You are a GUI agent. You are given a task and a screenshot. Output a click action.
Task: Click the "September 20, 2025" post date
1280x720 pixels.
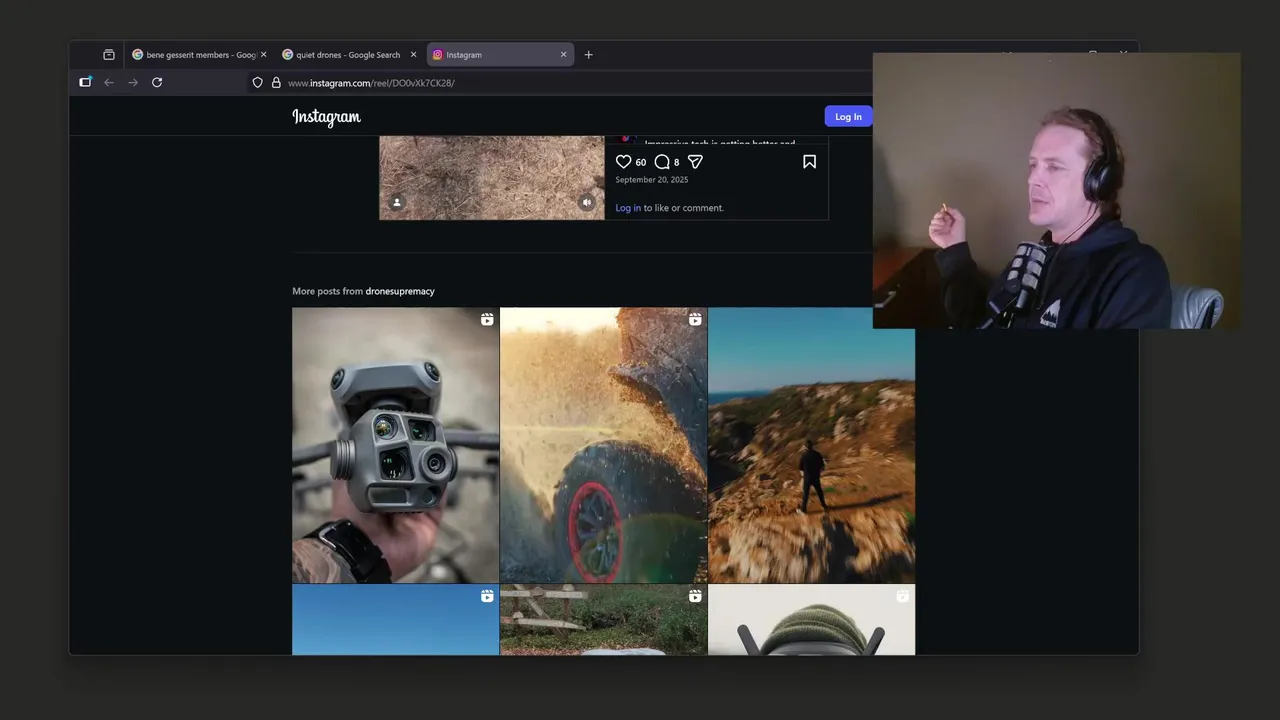click(652, 180)
